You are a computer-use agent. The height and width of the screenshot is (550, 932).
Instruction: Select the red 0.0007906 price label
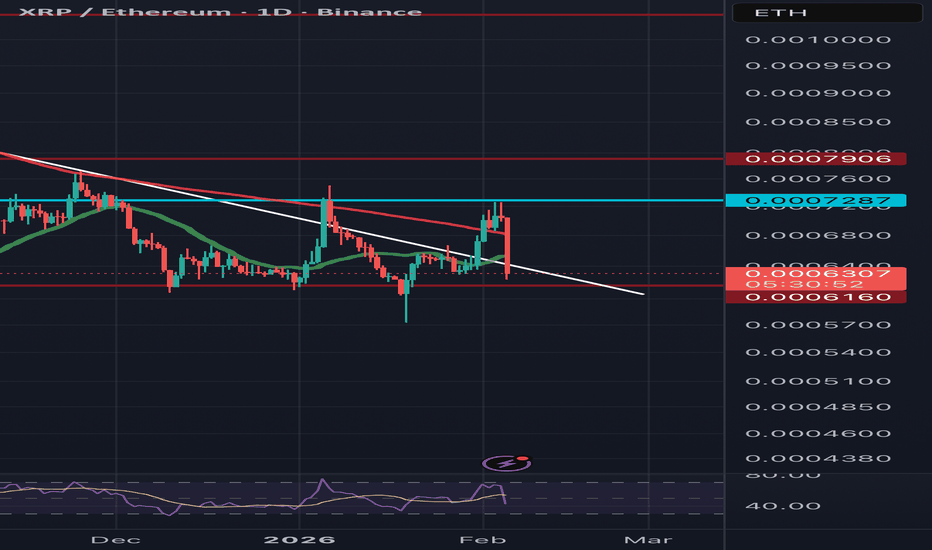tap(816, 159)
